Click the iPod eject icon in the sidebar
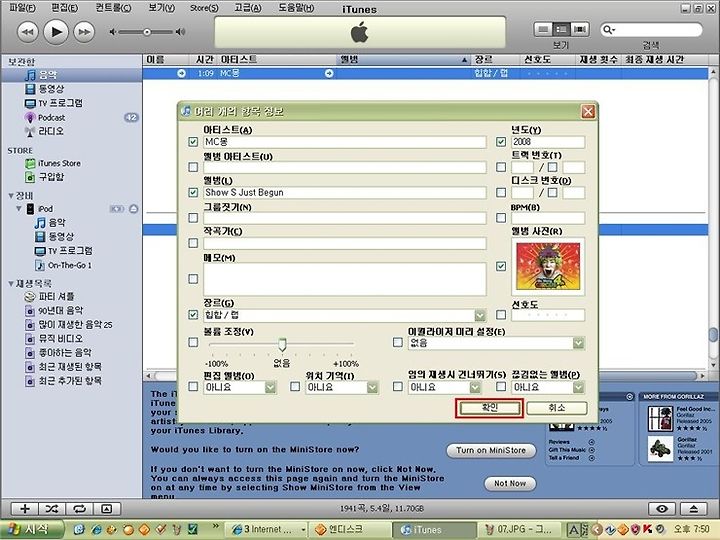 (x=134, y=209)
